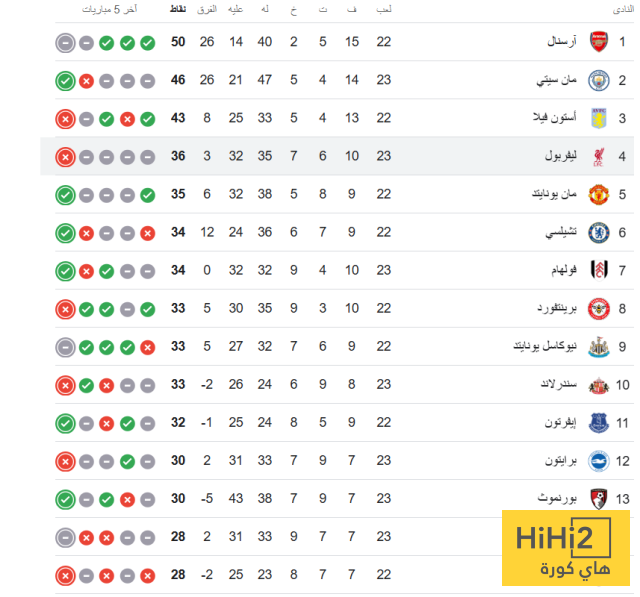Click the Arsenal club crest
This screenshot has height=597, width=640.
point(598,42)
